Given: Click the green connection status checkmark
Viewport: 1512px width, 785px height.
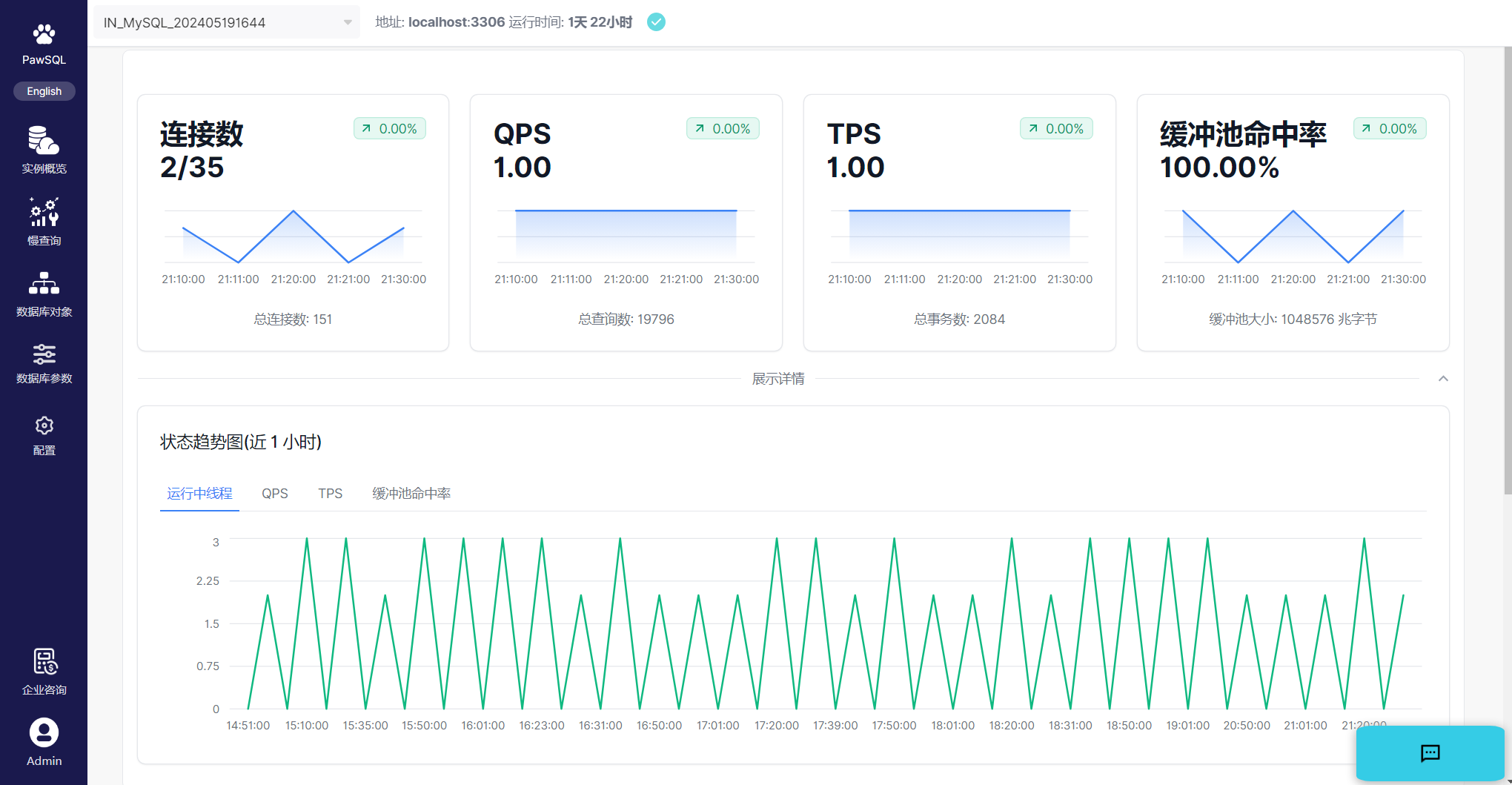Looking at the screenshot, I should point(656,22).
